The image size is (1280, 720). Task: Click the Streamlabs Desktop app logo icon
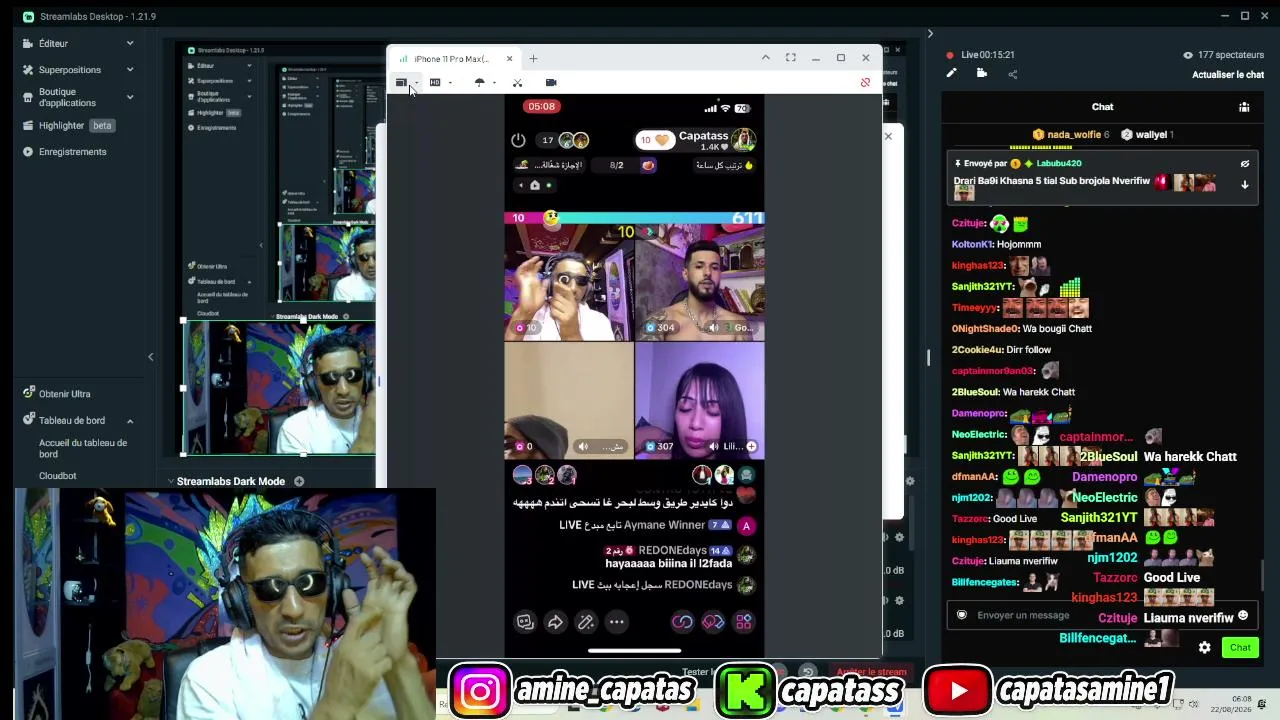point(28,17)
